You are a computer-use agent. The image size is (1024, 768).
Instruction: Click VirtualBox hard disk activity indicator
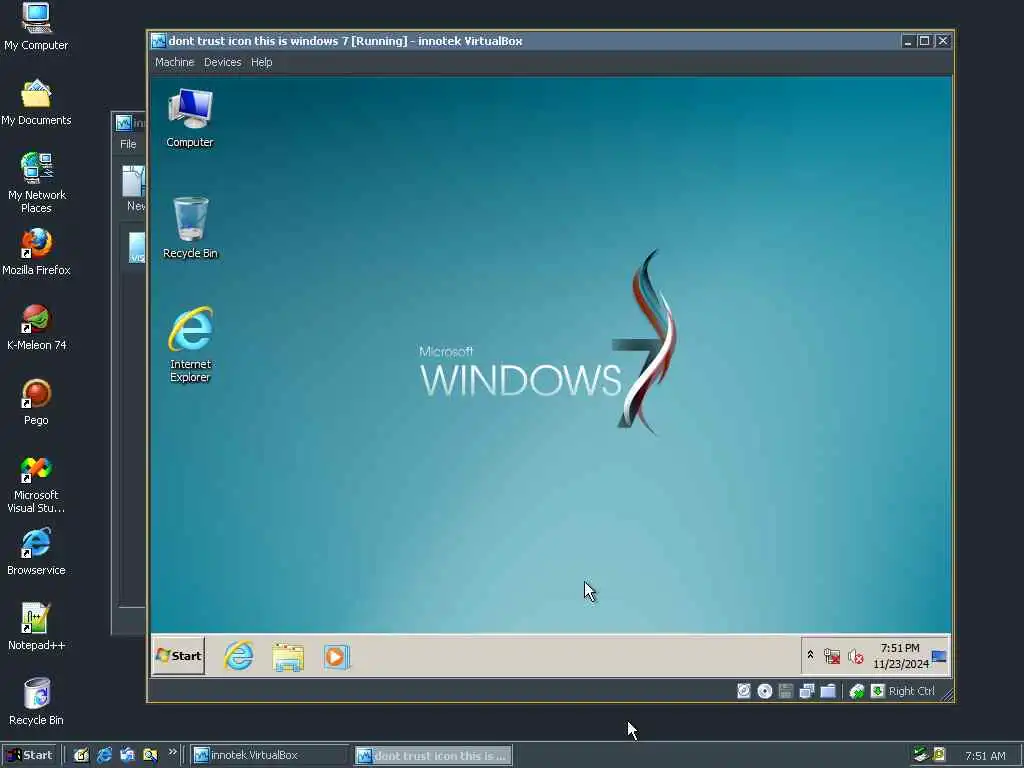(744, 691)
